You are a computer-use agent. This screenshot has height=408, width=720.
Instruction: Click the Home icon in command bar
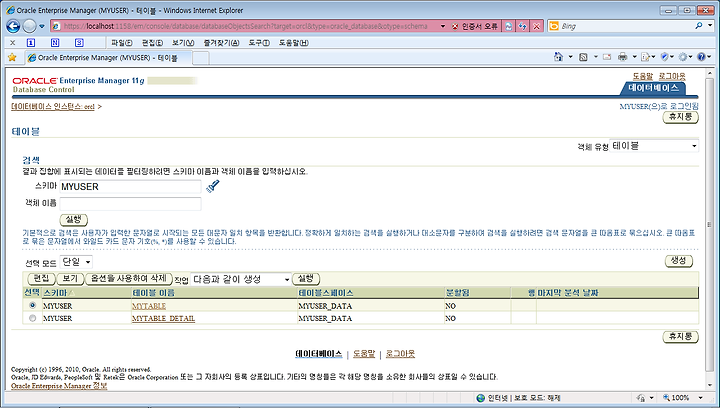(x=558, y=57)
